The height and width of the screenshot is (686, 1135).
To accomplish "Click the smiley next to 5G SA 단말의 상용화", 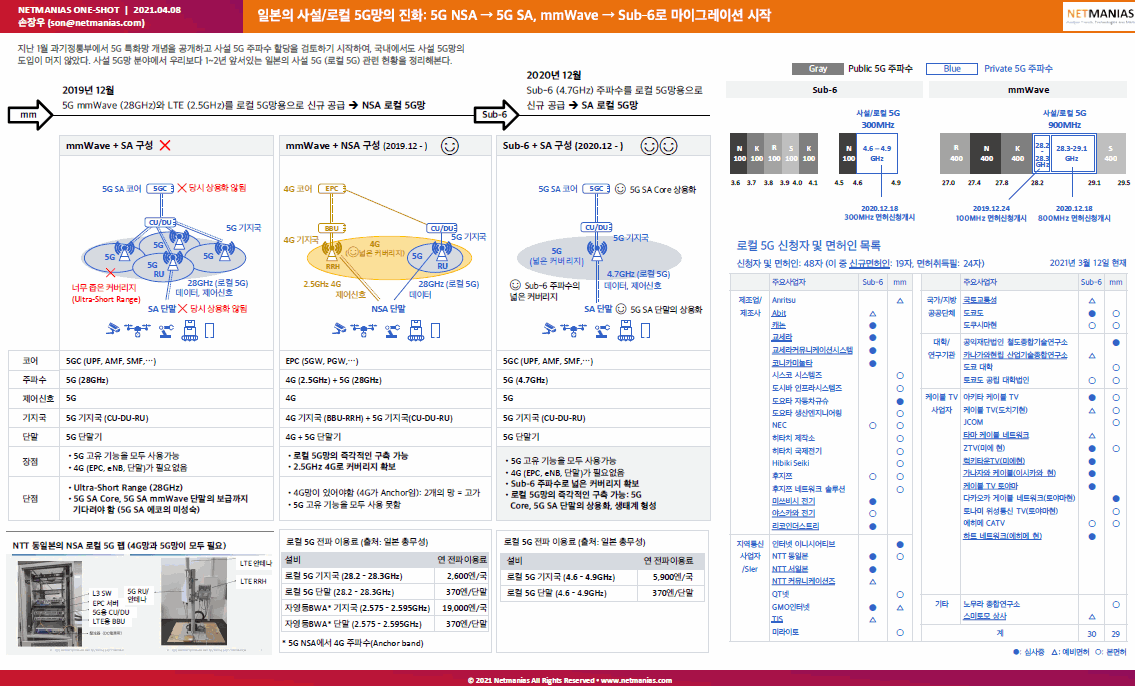I will click(620, 309).
